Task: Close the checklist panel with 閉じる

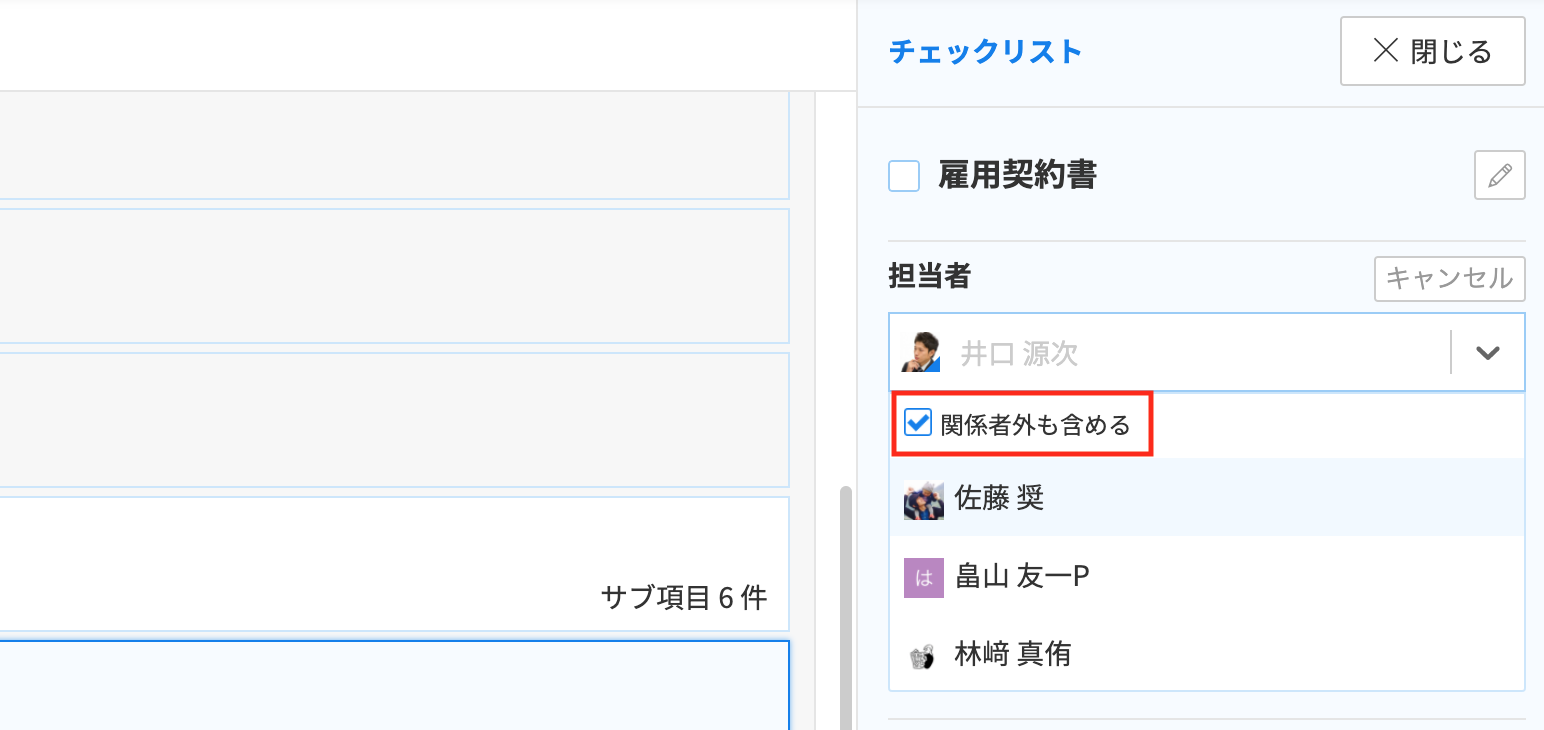Action: pyautogui.click(x=1433, y=51)
